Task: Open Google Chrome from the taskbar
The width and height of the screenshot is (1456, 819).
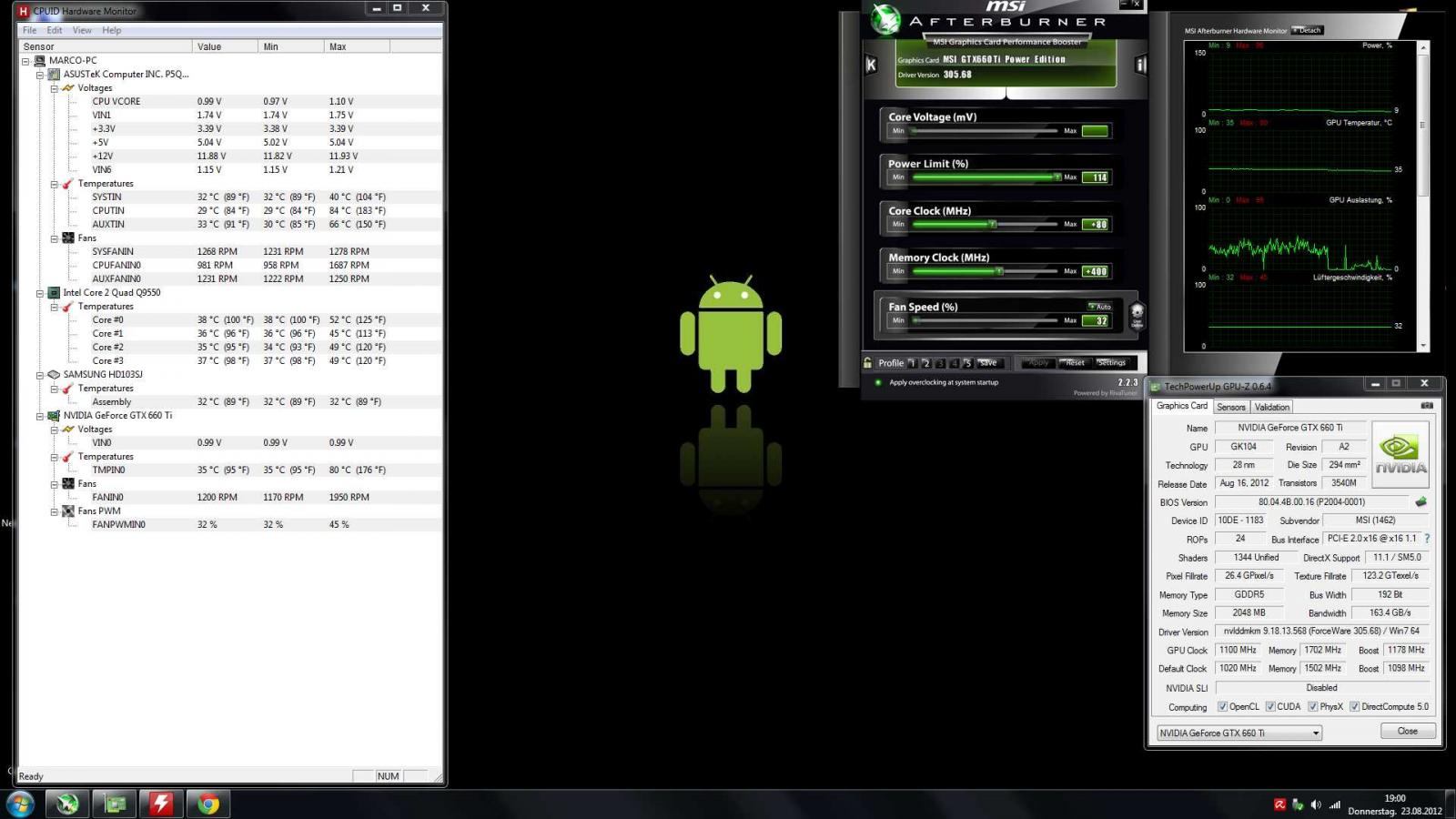Action: point(208,804)
